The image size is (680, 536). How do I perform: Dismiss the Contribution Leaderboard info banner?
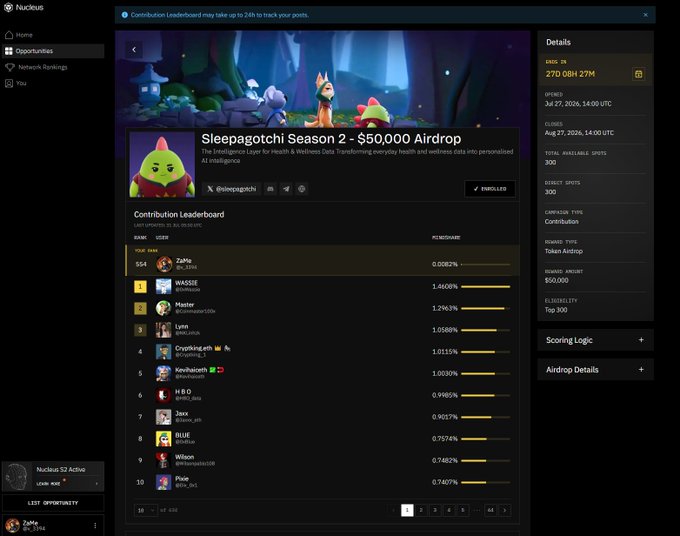[x=645, y=15]
